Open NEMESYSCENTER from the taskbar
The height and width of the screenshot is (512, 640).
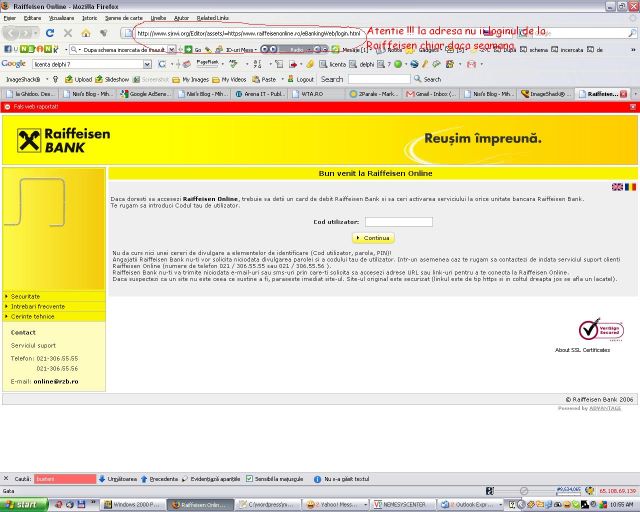pos(403,505)
